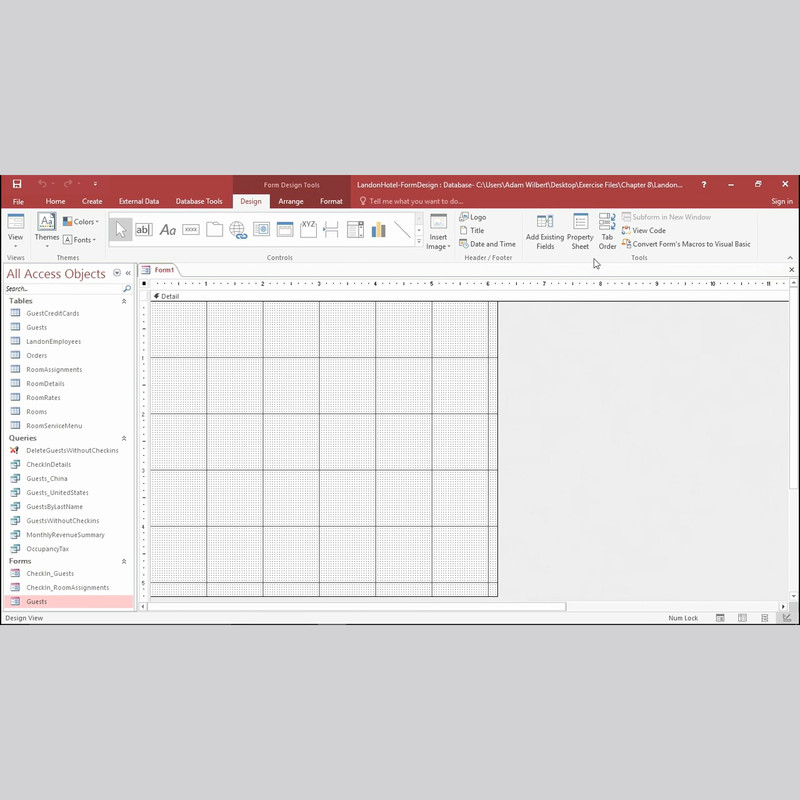Toggle Design View button in status bar
This screenshot has width=800, height=800.
[x=787, y=618]
